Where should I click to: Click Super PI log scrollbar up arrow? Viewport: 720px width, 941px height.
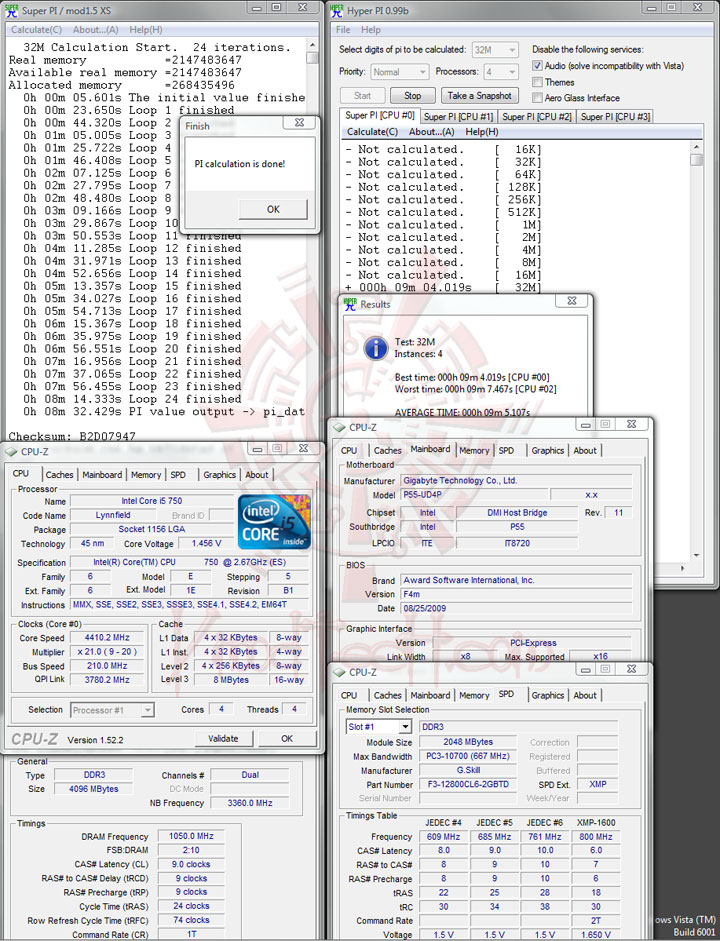(312, 45)
